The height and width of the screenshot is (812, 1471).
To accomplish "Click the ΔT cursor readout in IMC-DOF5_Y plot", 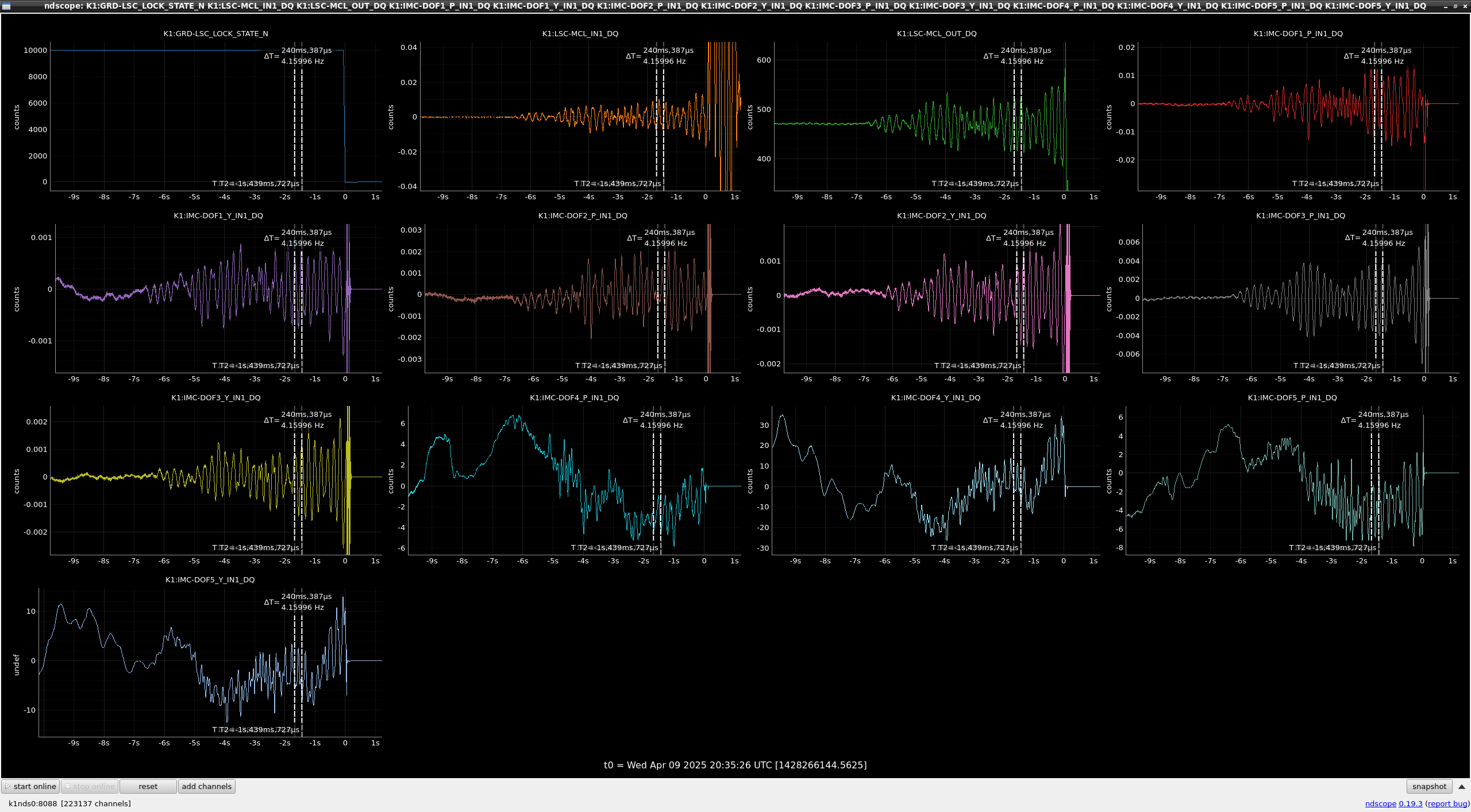I will (x=298, y=602).
